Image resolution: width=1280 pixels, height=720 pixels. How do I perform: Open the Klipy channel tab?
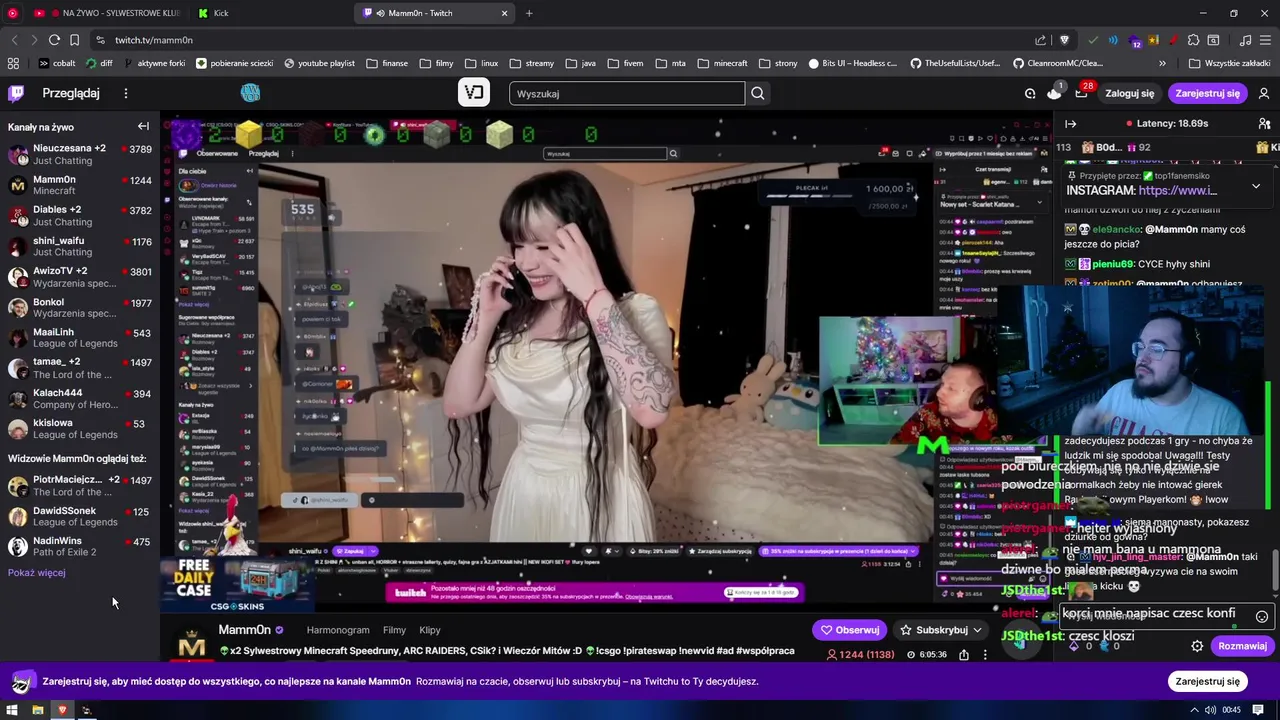(x=430, y=630)
